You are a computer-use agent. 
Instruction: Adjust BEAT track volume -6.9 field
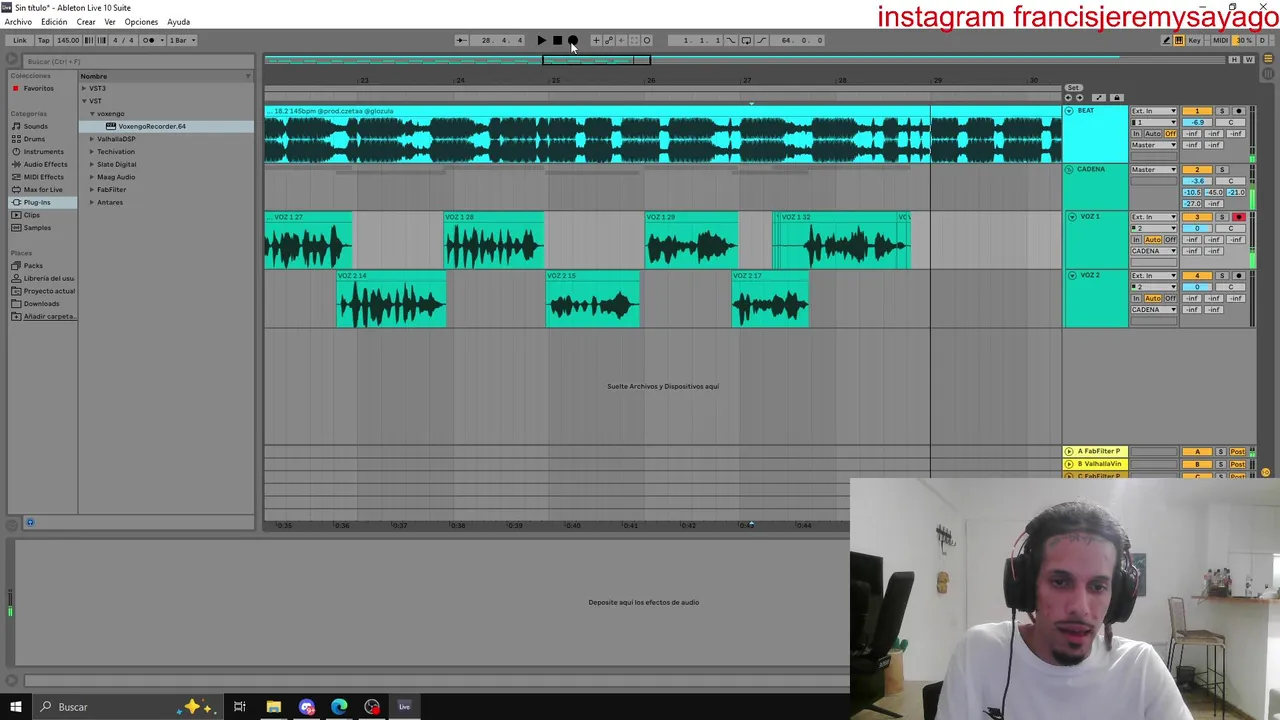click(x=1197, y=122)
